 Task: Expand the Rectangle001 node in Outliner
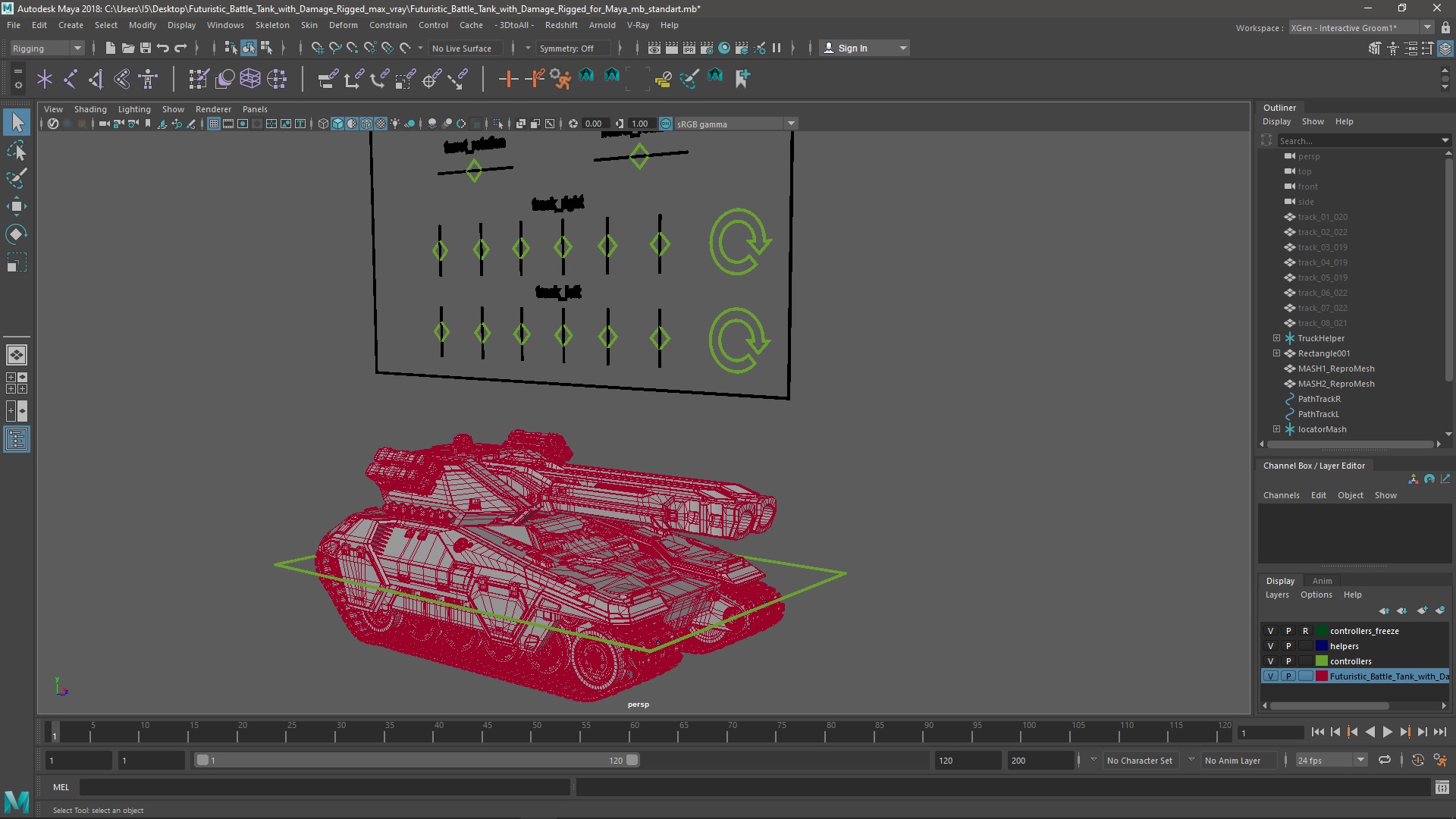pyautogui.click(x=1276, y=353)
